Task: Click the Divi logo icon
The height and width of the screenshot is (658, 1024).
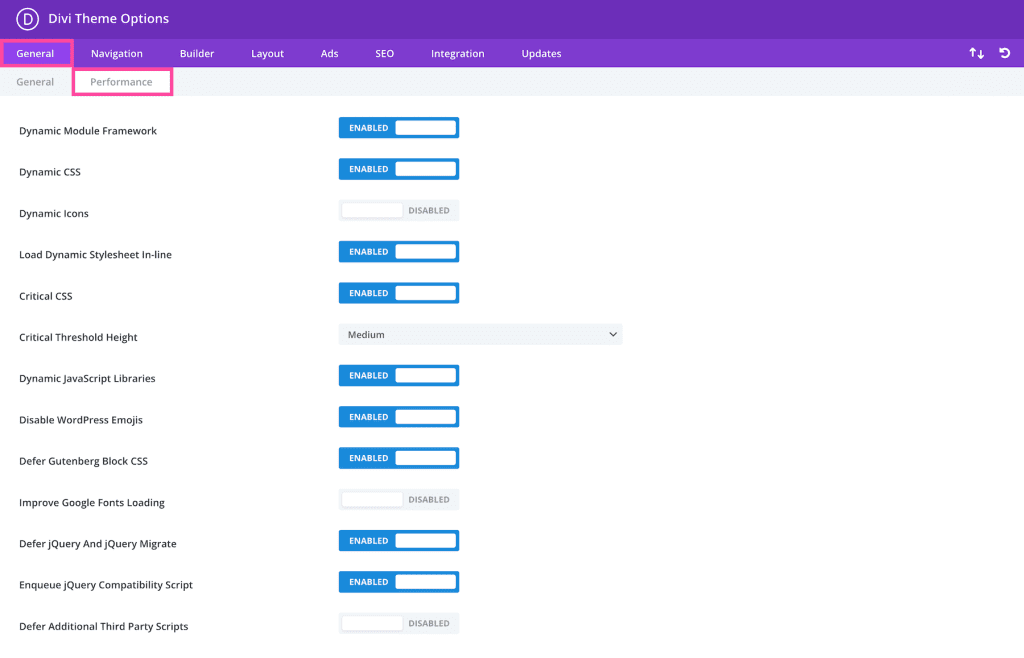Action: (26, 18)
